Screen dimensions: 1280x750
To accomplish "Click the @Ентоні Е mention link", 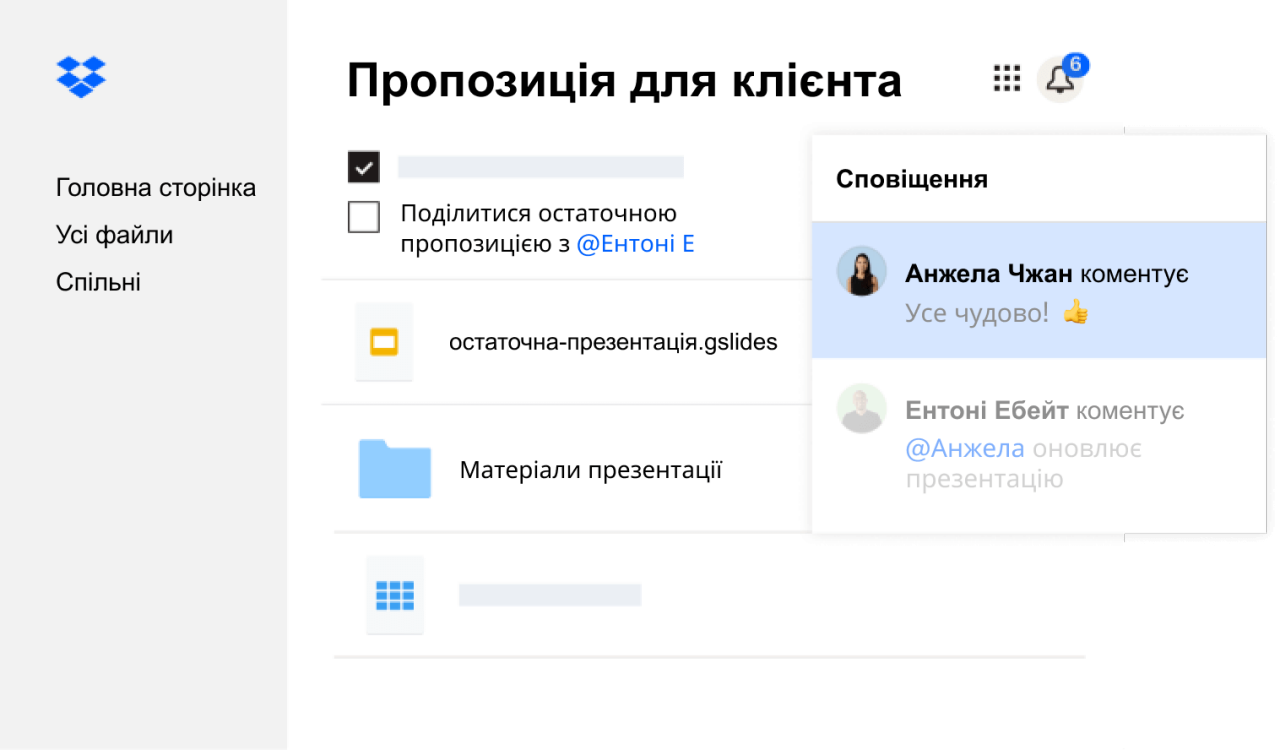I will pos(637,242).
